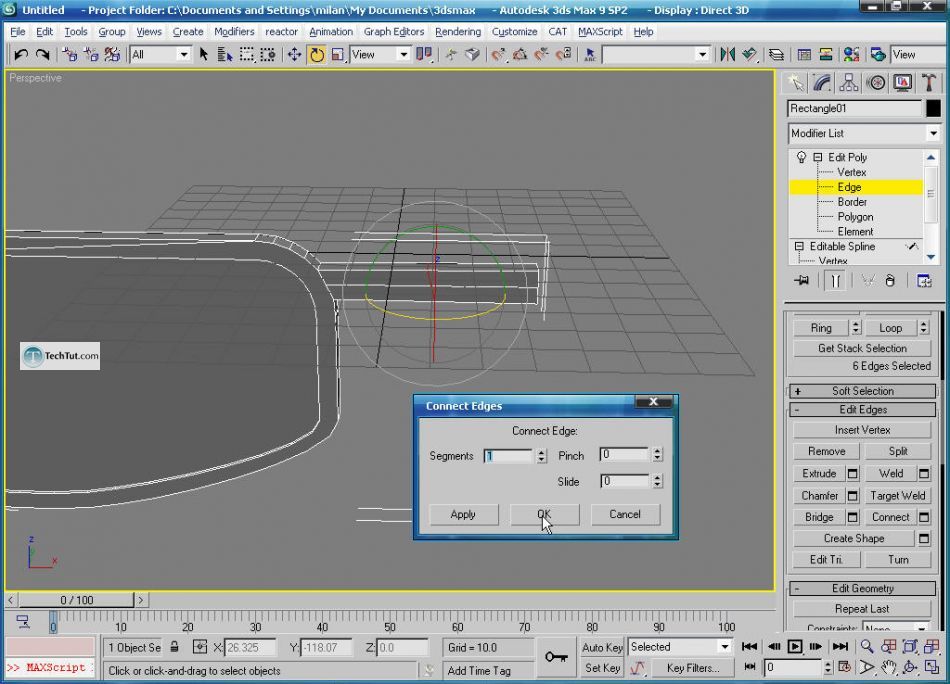
Task: Click the Align tool icon
Action: click(x=749, y=55)
